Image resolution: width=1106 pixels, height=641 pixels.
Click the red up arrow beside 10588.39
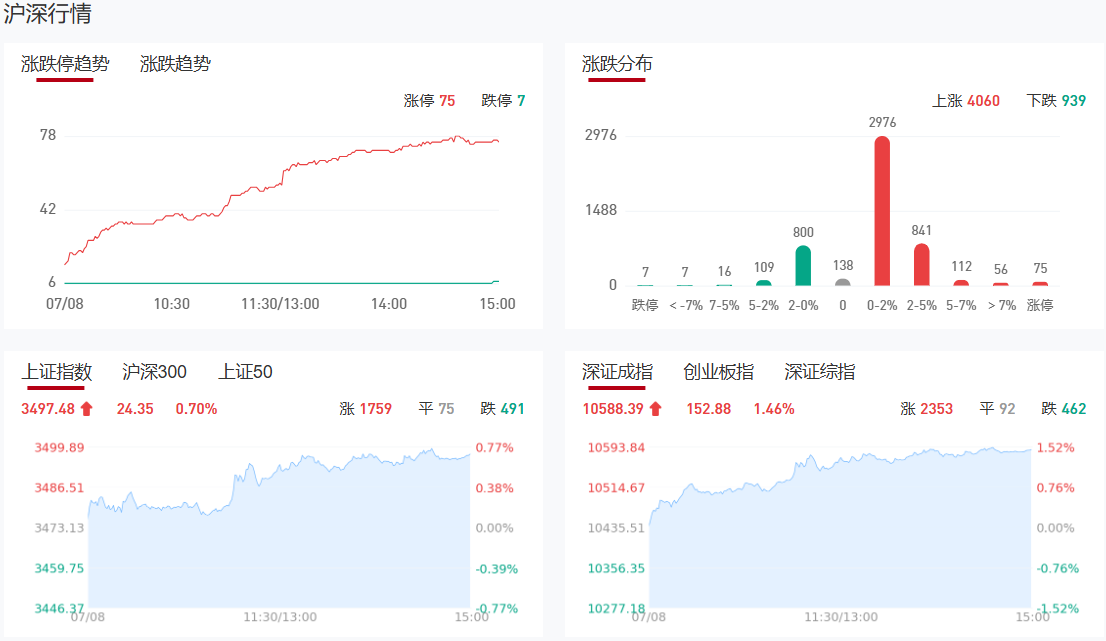(656, 409)
